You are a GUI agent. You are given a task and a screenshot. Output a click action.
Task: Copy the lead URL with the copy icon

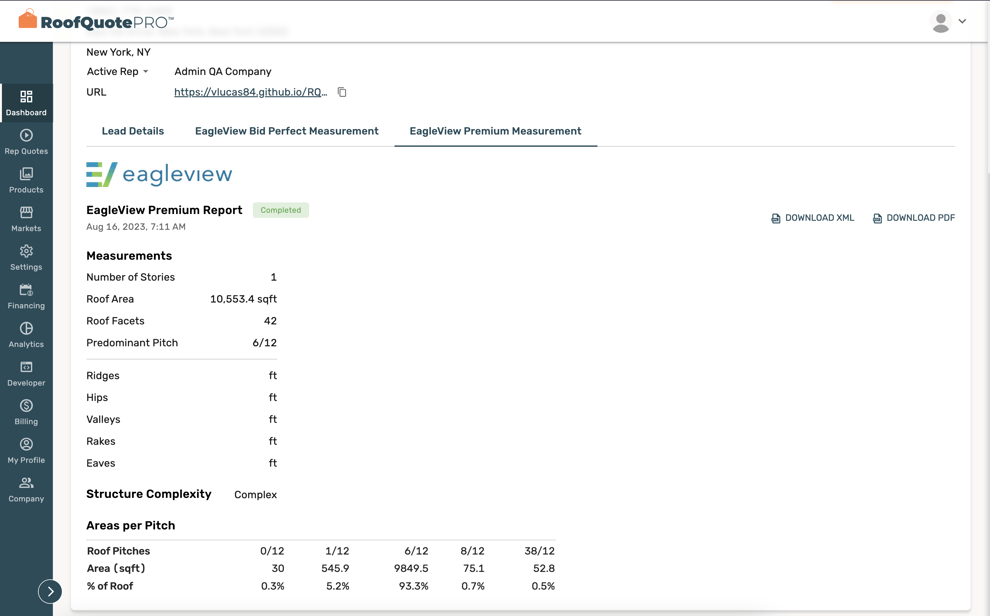[x=342, y=92]
